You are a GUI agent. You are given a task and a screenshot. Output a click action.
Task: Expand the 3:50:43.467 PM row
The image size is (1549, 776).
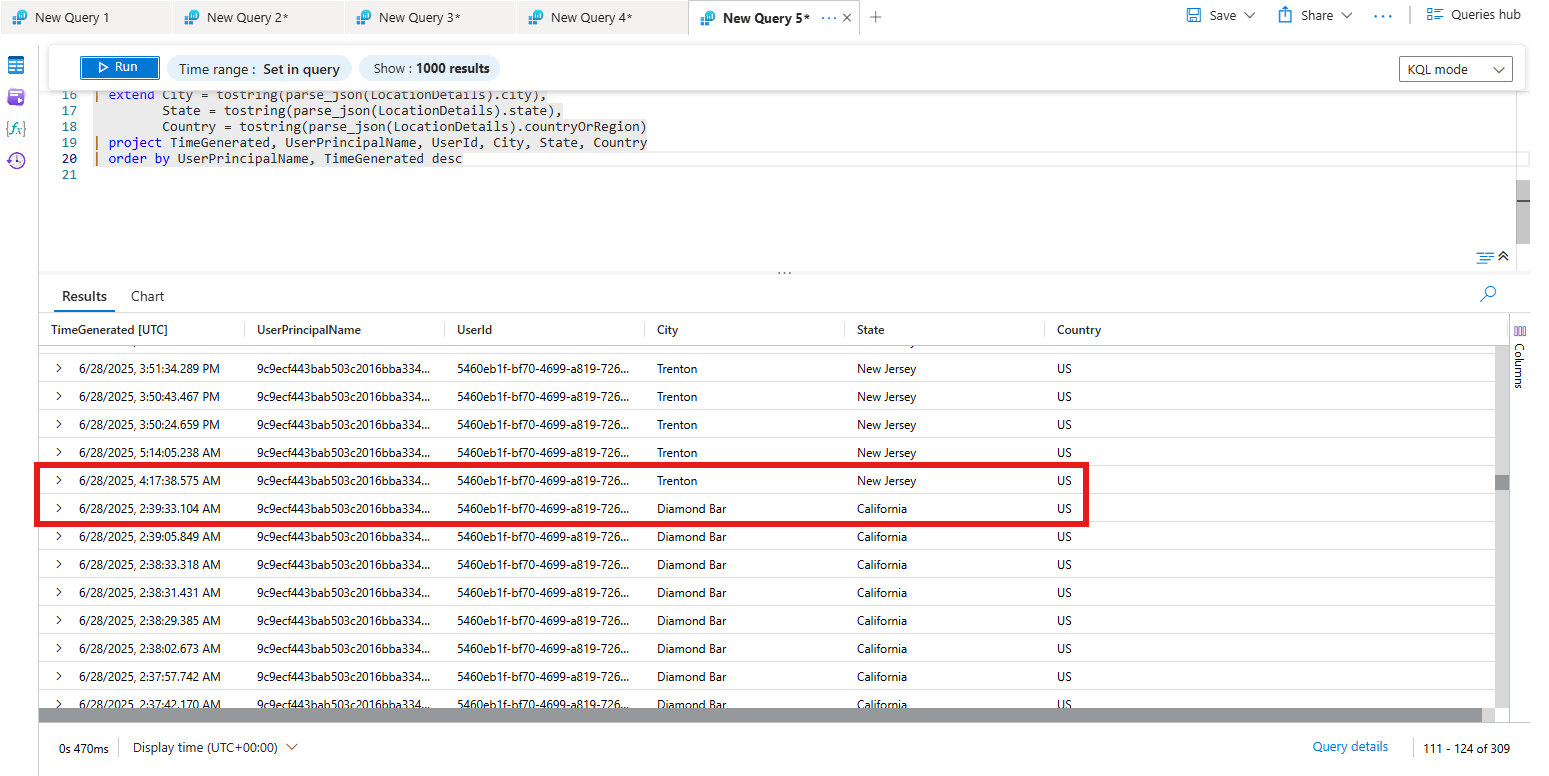click(x=59, y=397)
